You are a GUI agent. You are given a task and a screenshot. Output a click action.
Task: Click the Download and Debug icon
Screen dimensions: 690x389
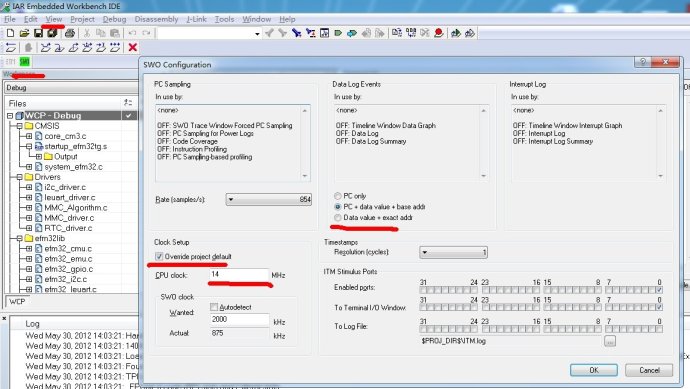[x=455, y=33]
